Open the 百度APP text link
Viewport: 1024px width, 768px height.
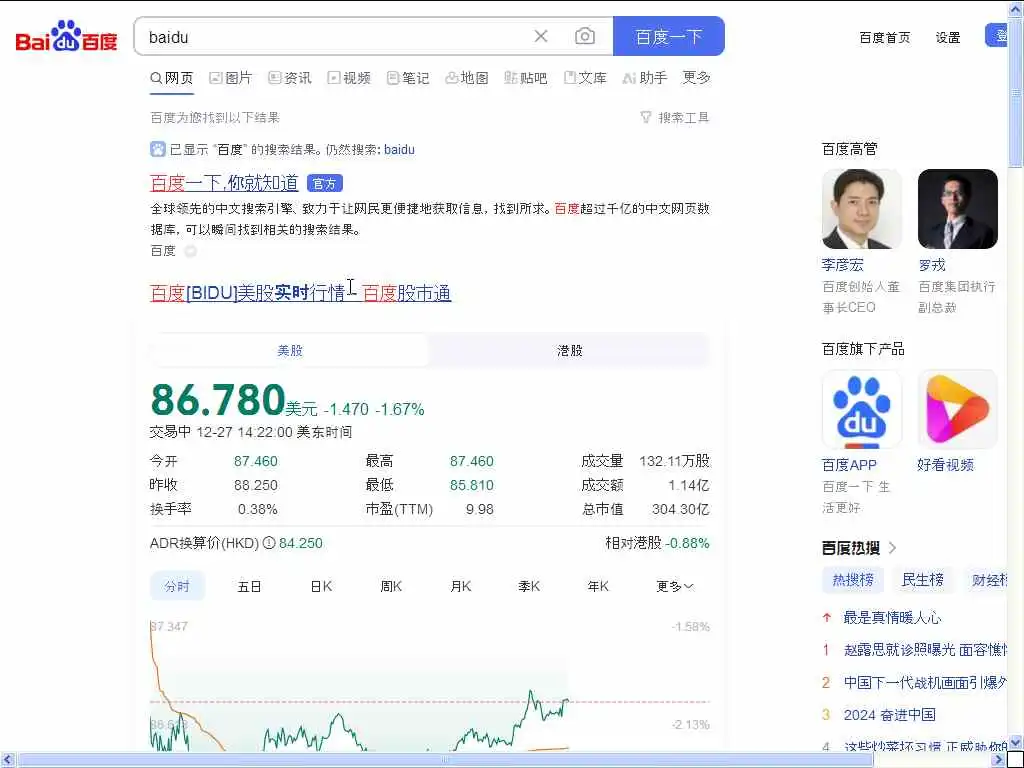(849, 465)
